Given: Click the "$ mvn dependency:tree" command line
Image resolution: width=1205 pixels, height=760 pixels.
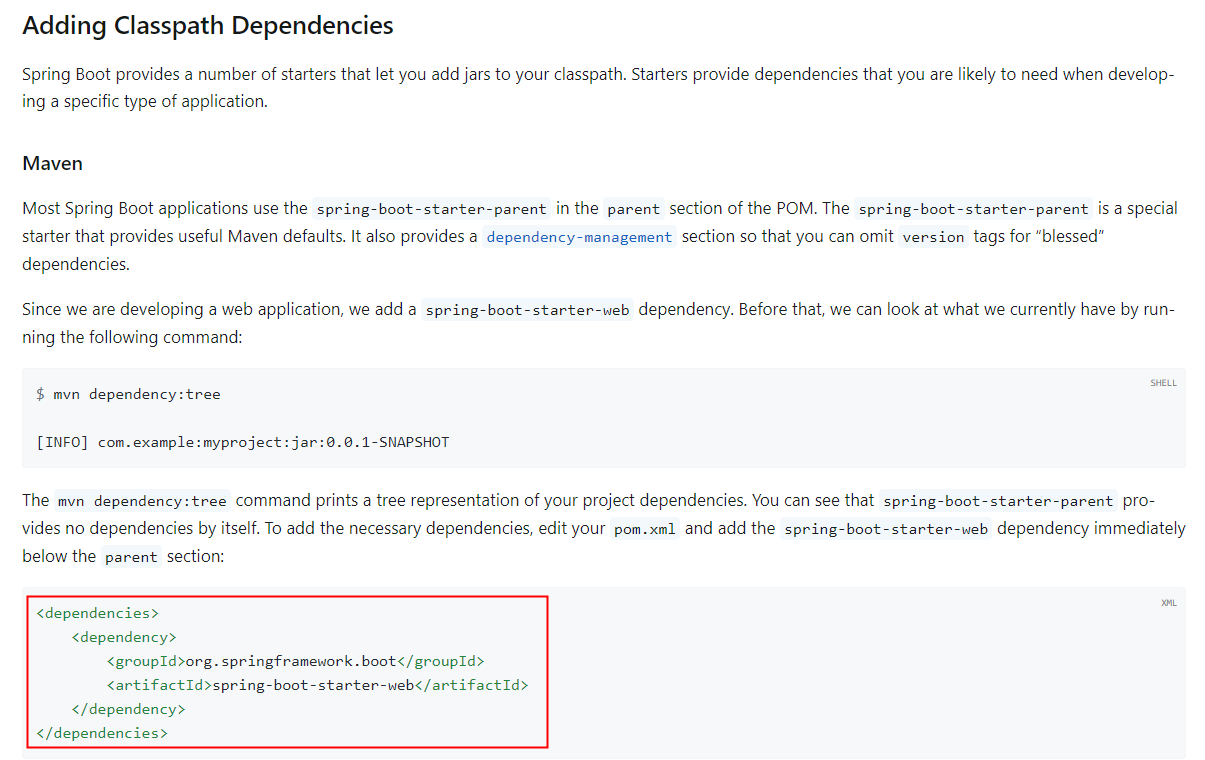Looking at the screenshot, I should point(128,394).
